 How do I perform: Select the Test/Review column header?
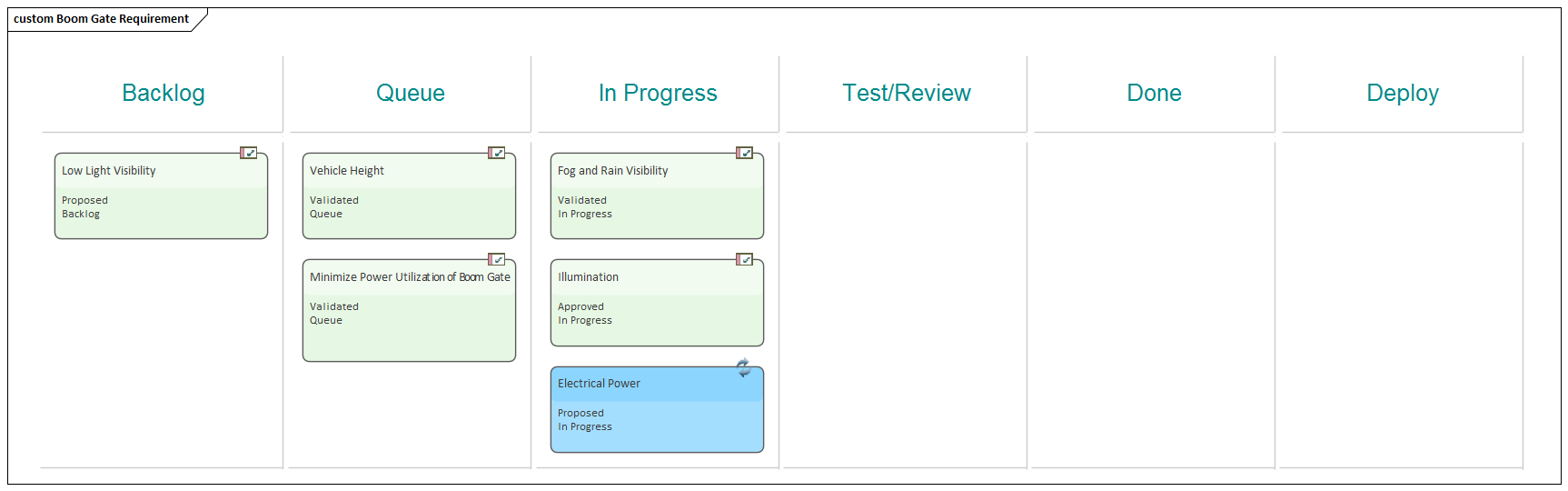906,93
